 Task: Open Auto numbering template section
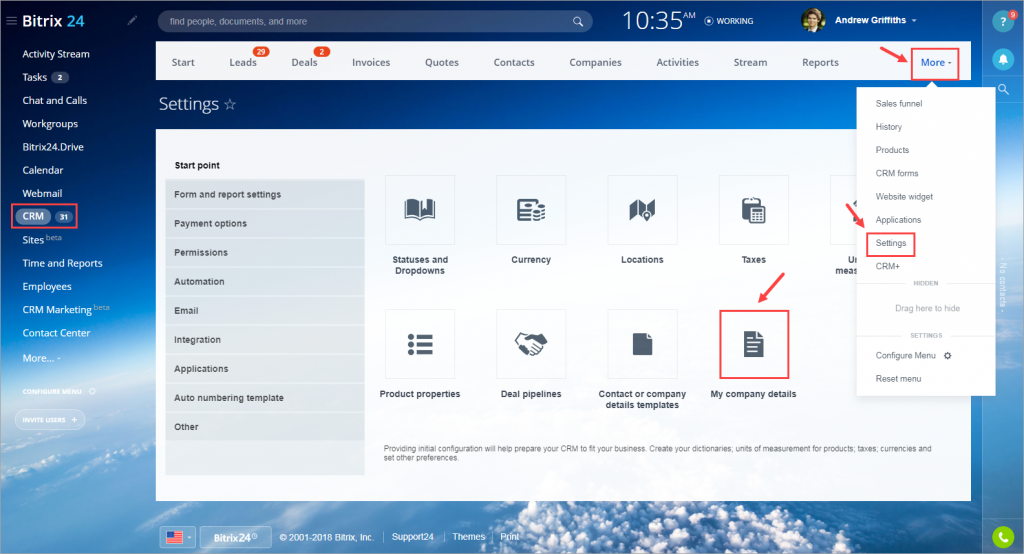click(264, 398)
